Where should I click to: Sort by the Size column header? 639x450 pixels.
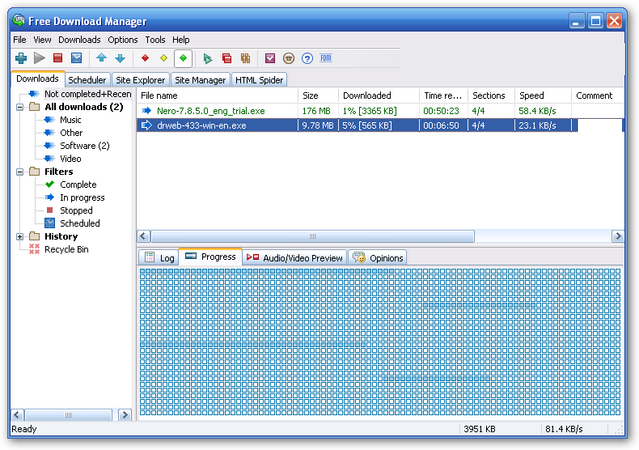[x=318, y=96]
